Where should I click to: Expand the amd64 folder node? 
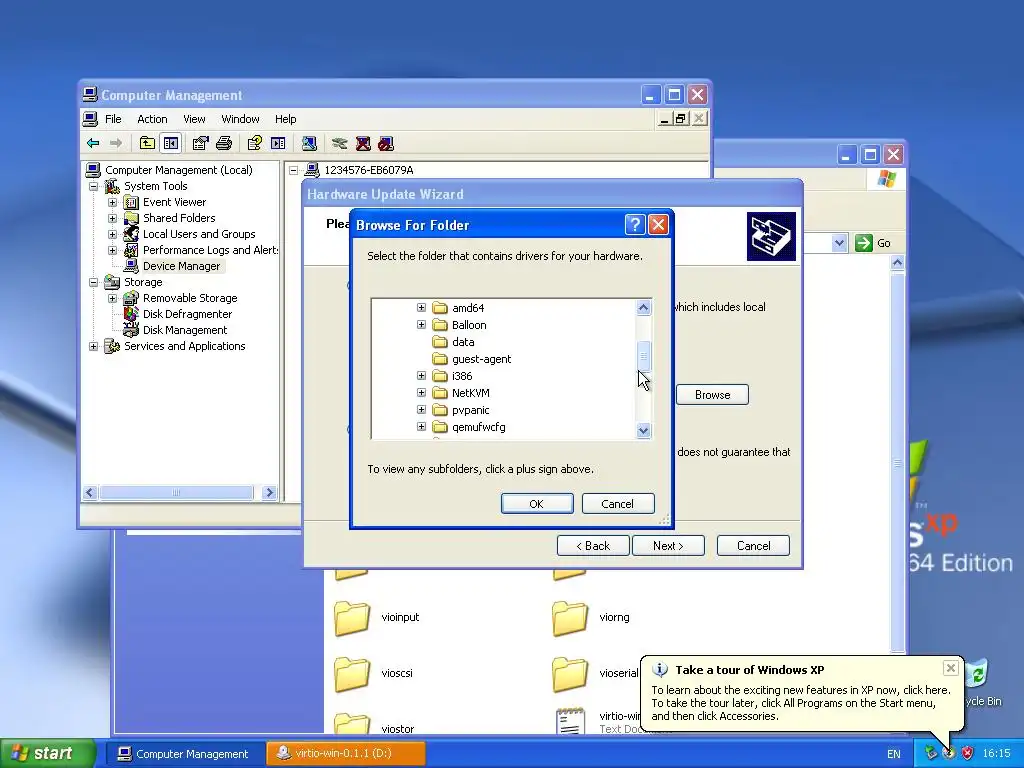pos(421,308)
